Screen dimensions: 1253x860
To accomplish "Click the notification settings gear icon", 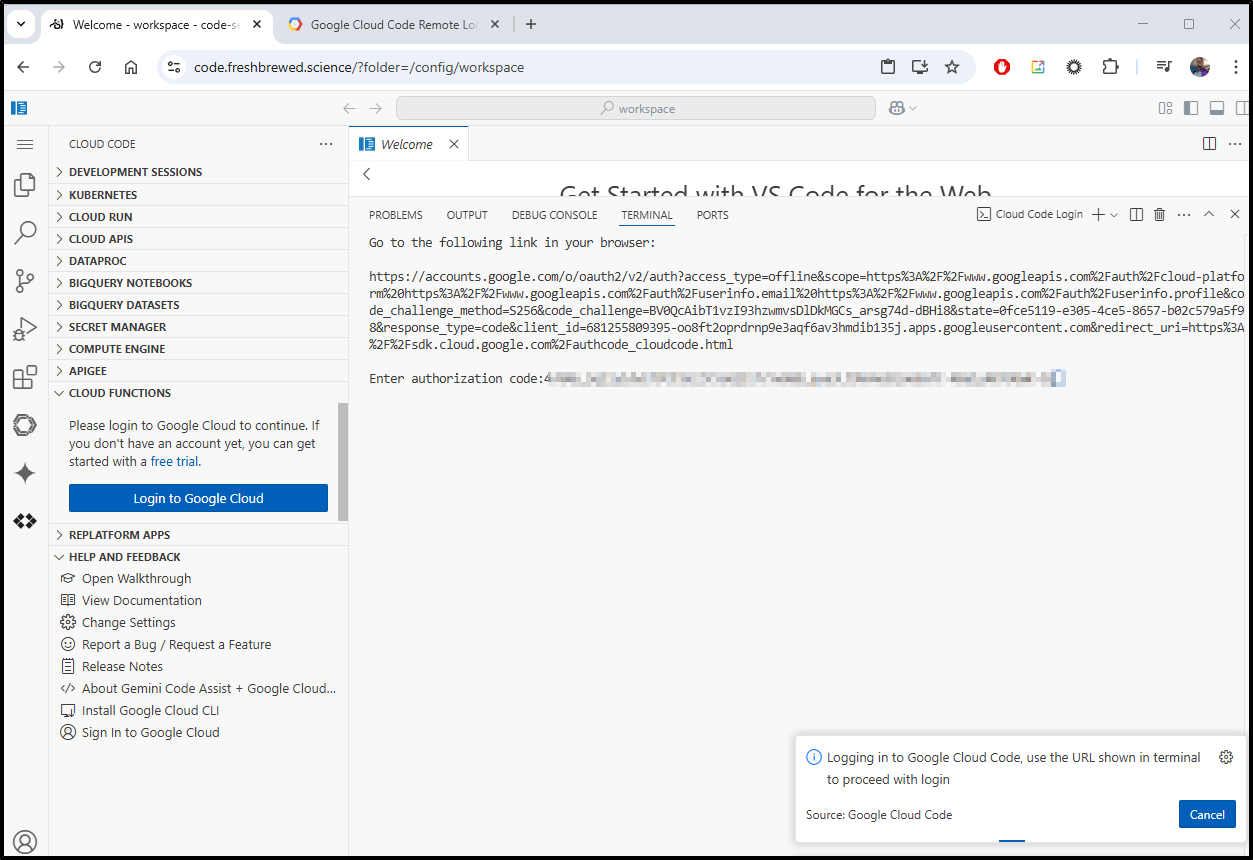I will pyautogui.click(x=1226, y=757).
